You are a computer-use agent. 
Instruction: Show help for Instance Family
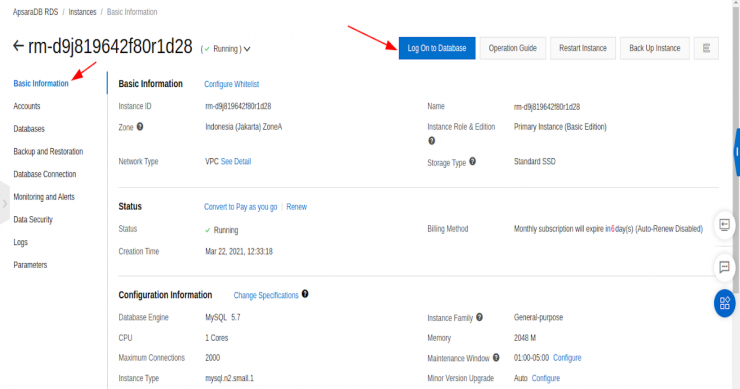point(479,317)
